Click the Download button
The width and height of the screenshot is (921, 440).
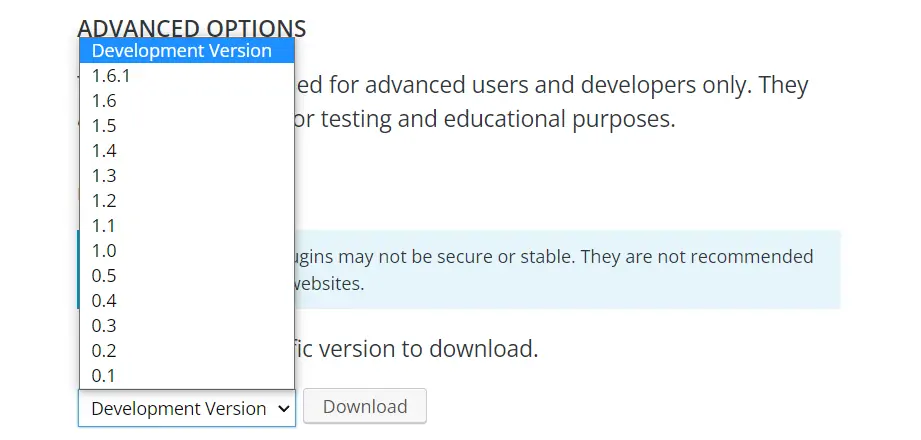[x=365, y=407]
